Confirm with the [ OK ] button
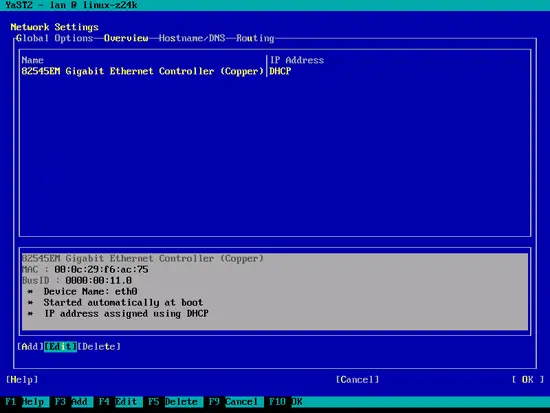550x413 pixels. coord(528,379)
